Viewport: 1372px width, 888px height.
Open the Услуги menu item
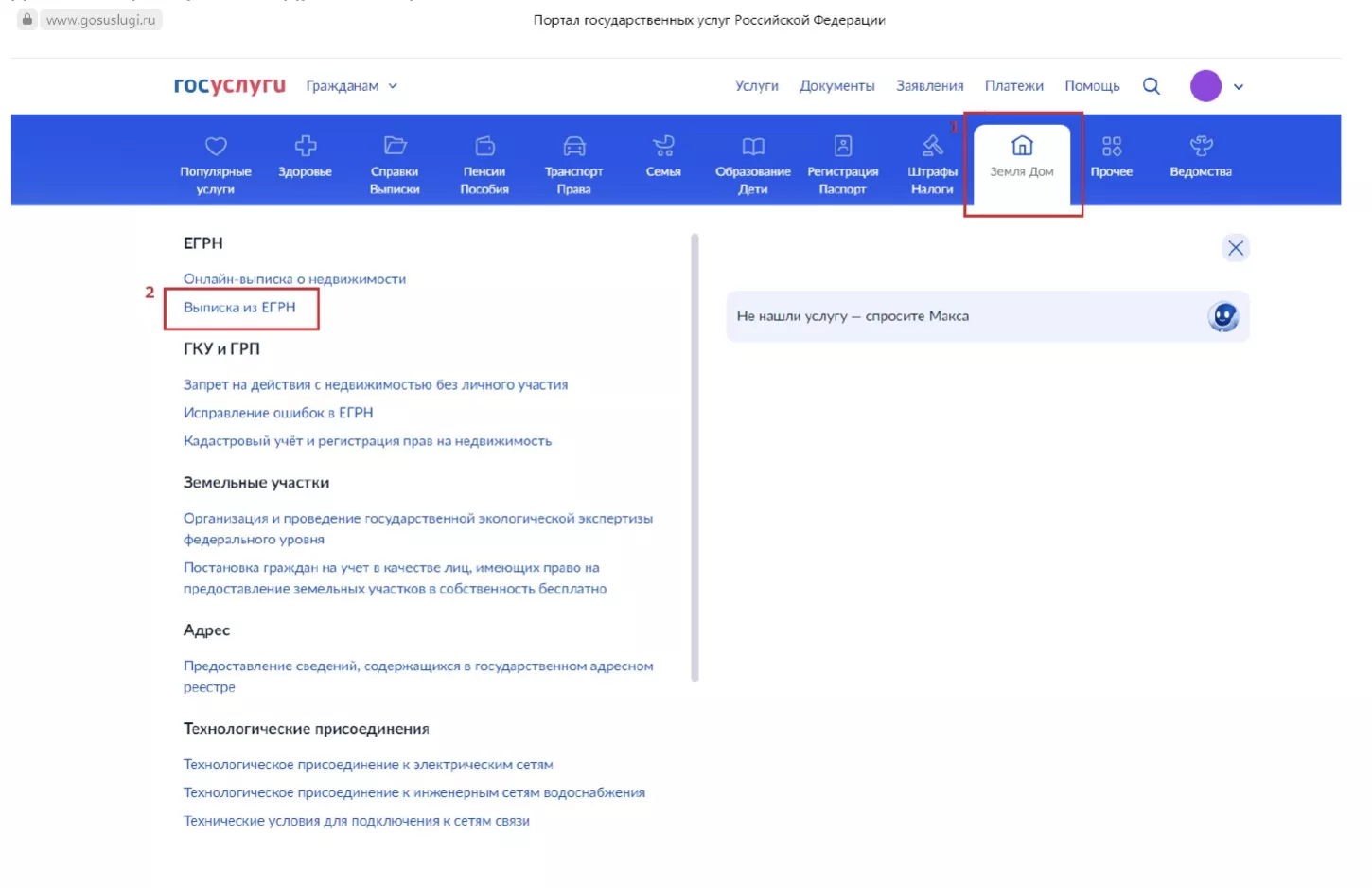tap(757, 86)
